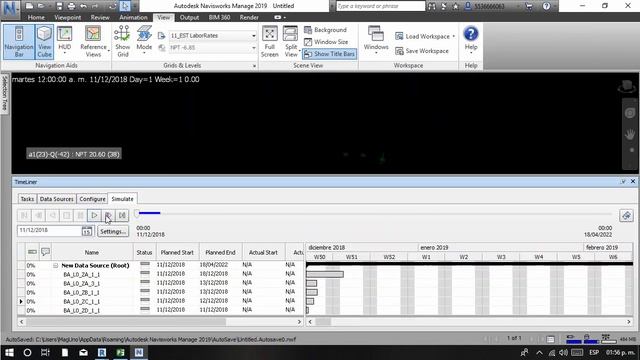Select task BA_L0_2C_1_1
The image size is (640, 360).
point(82,301)
